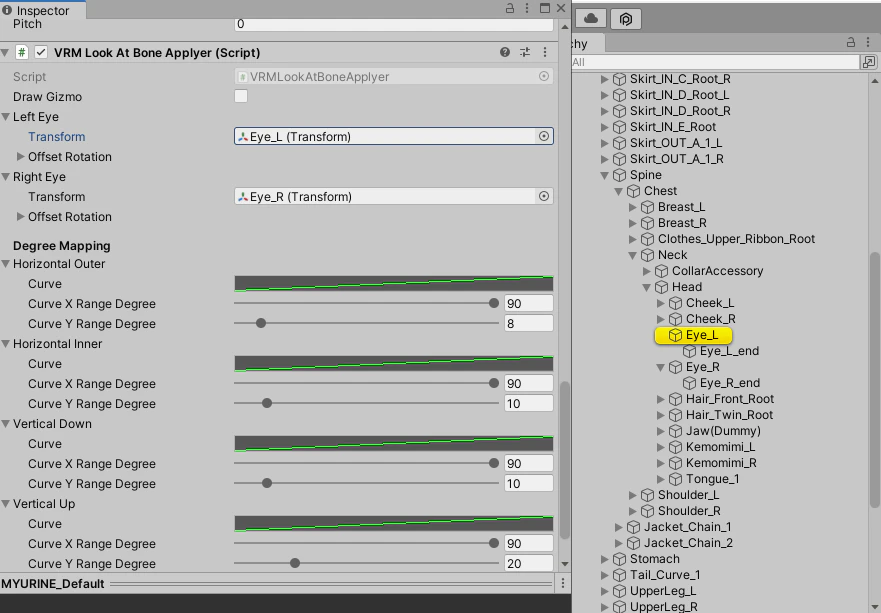881x613 pixels.
Task: Click the Inspector info icon in tab
Action: pos(7,10)
